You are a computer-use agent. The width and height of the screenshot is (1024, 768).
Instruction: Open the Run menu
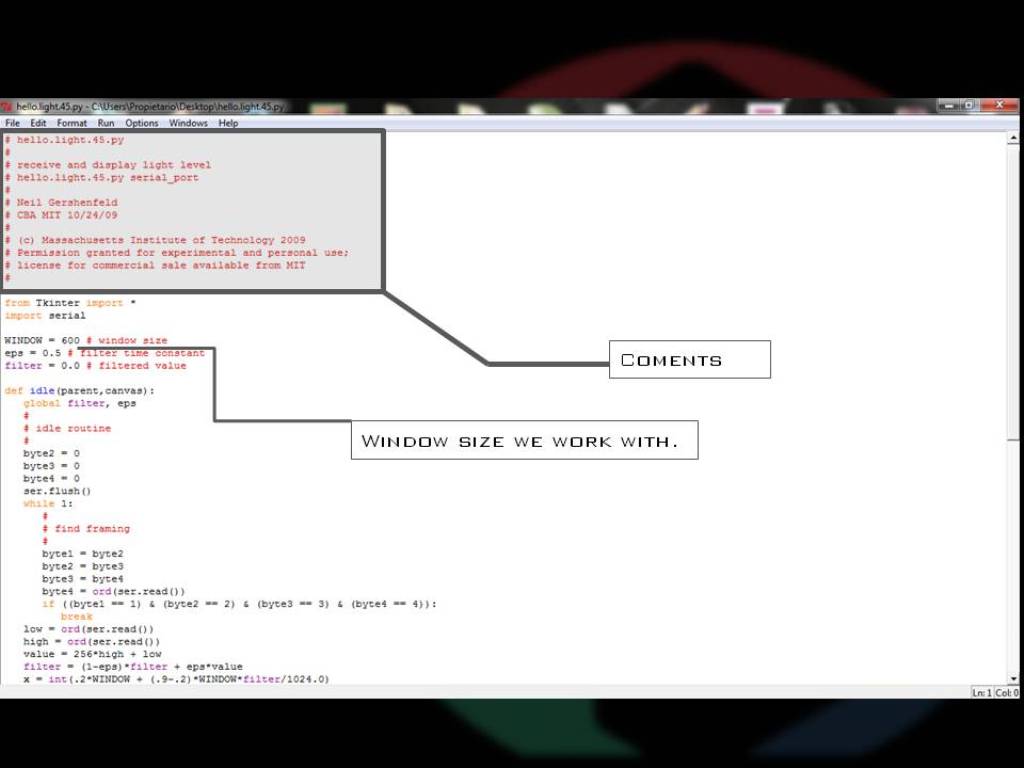tap(106, 123)
